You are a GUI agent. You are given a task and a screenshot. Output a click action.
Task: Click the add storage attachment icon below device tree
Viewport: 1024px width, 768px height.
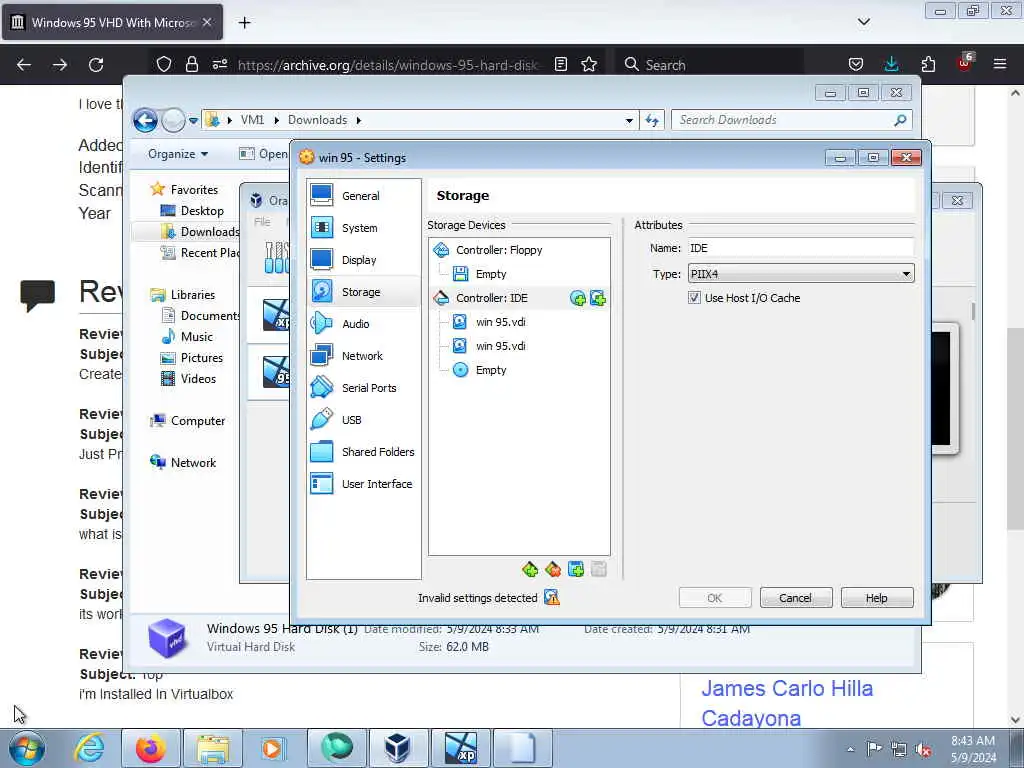576,569
